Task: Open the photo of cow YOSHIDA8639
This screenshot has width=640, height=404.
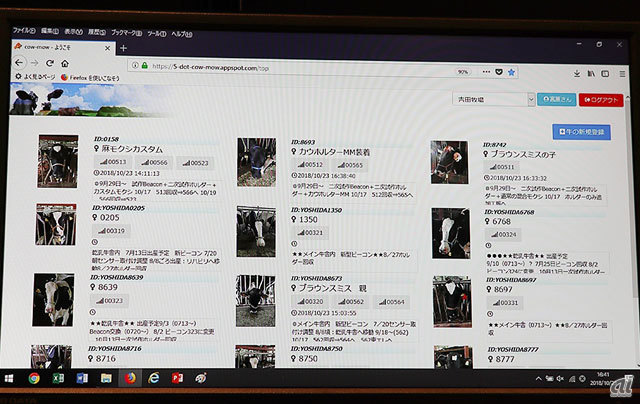Action: pos(53,300)
